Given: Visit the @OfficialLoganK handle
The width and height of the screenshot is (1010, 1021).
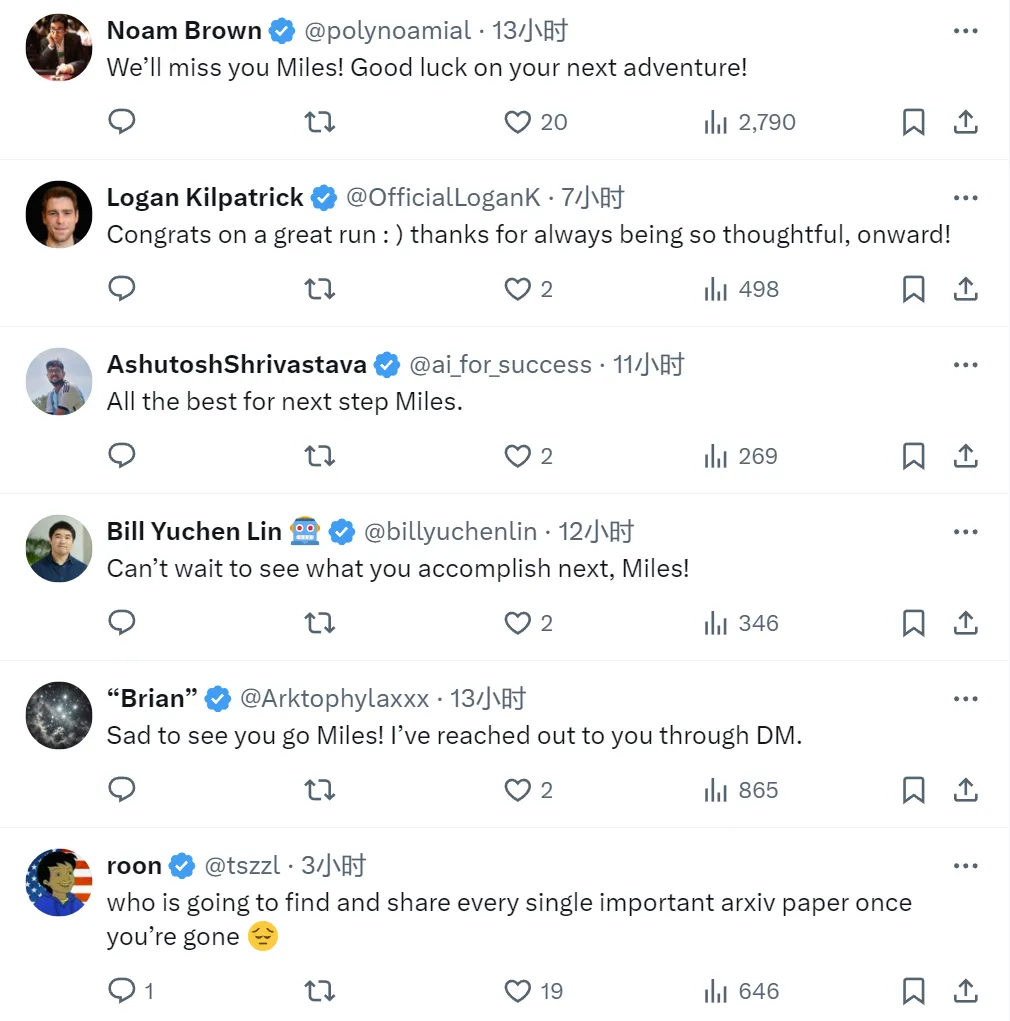Looking at the screenshot, I should tap(443, 197).
